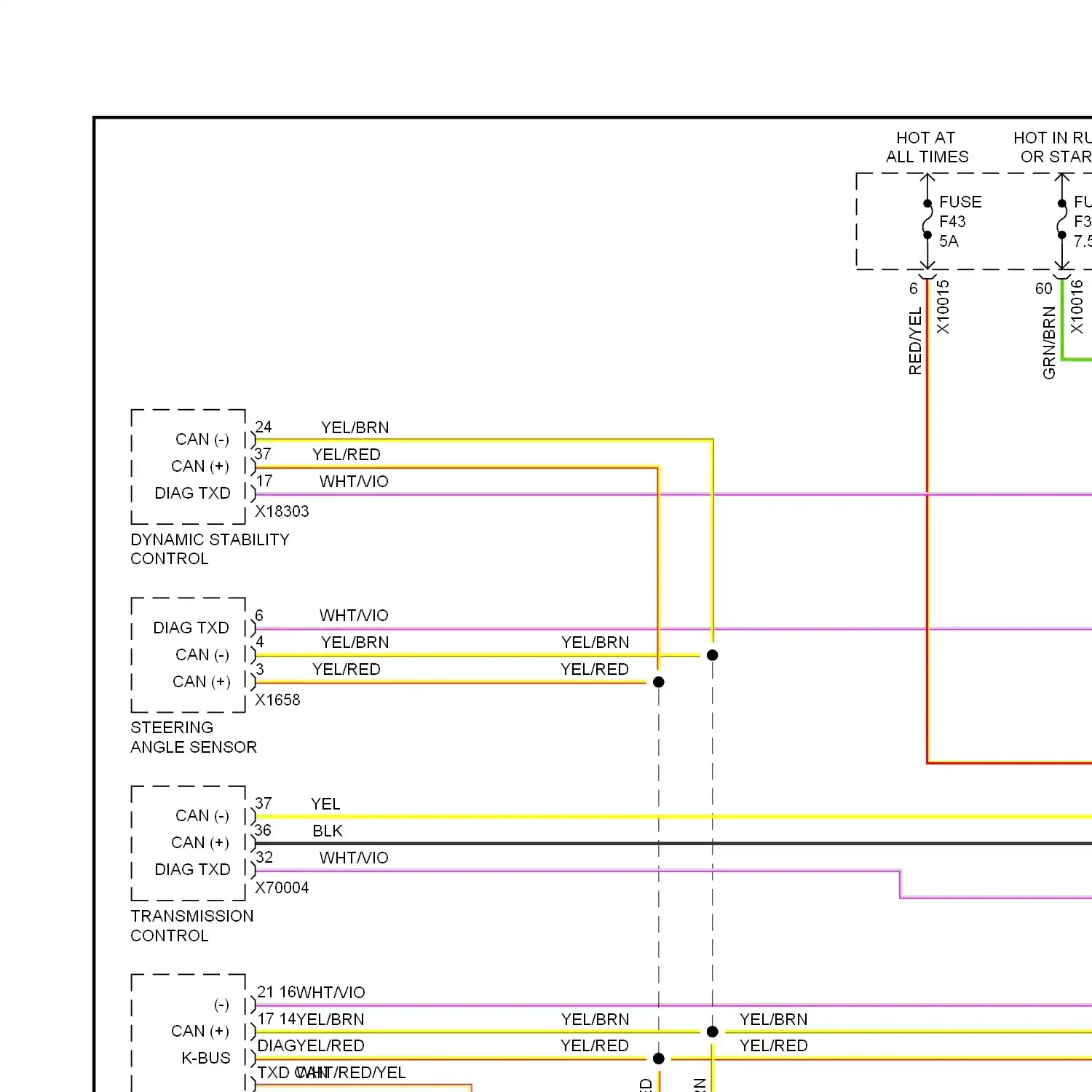
Task: Click the fuse F43 symbol
Action: click(927, 219)
